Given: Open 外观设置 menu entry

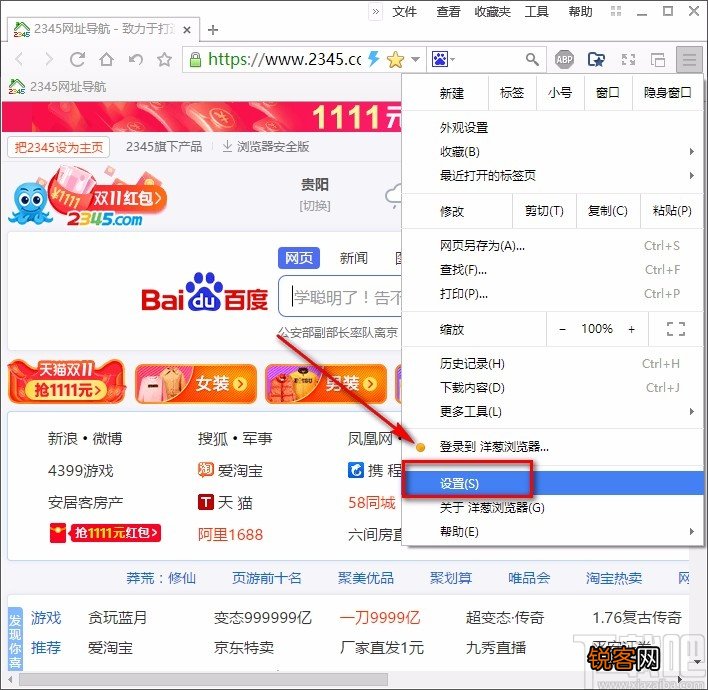Looking at the screenshot, I should coord(552,128).
